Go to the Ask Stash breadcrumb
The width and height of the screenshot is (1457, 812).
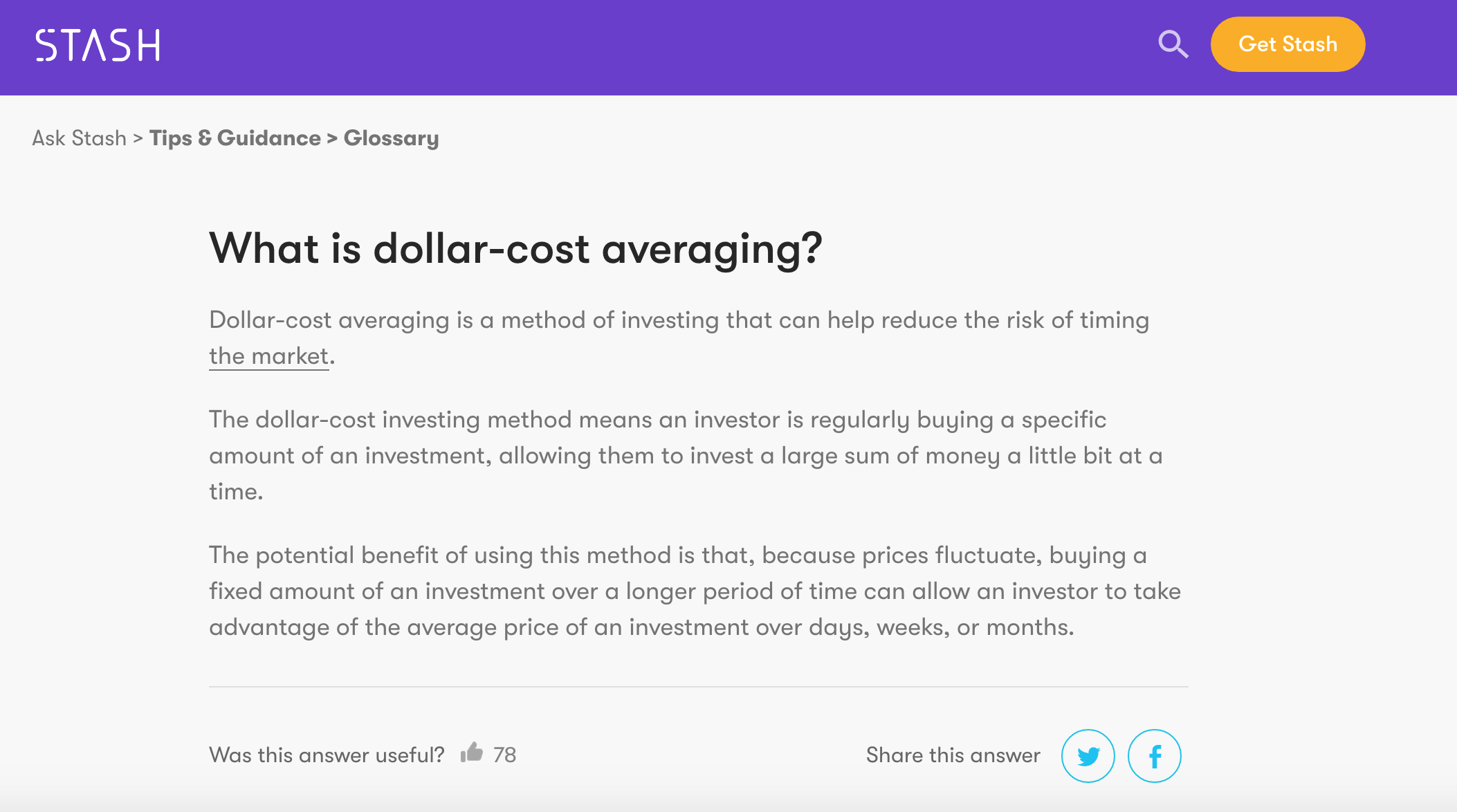79,138
